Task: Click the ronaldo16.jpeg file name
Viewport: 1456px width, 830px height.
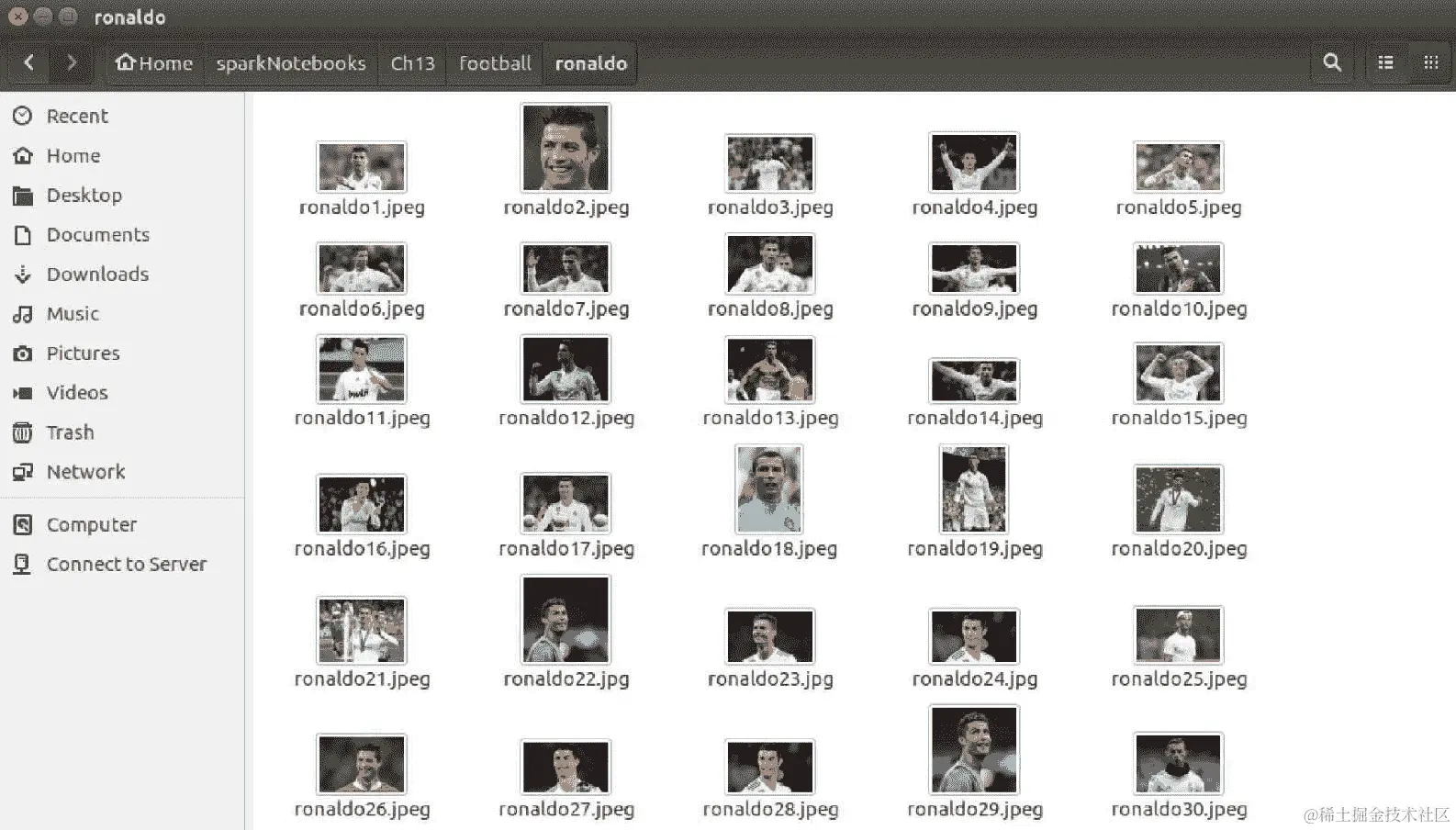Action: coord(362,548)
